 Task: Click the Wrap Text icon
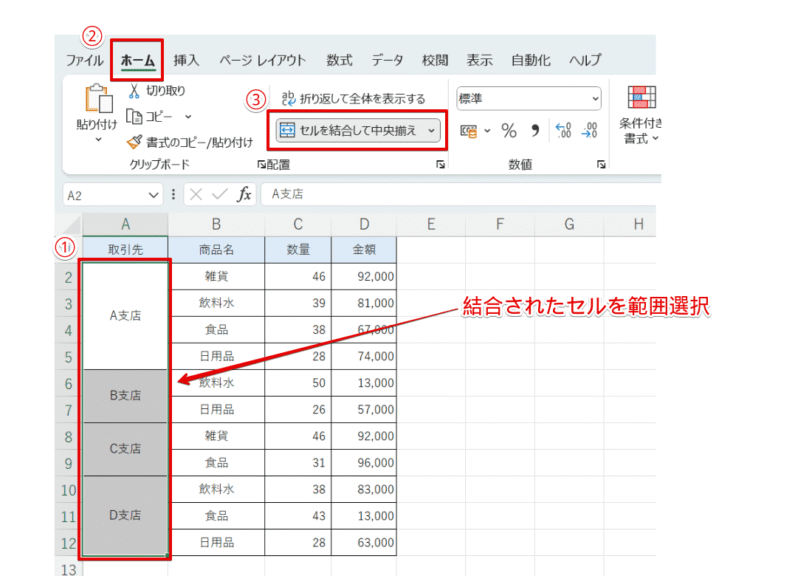click(x=288, y=98)
